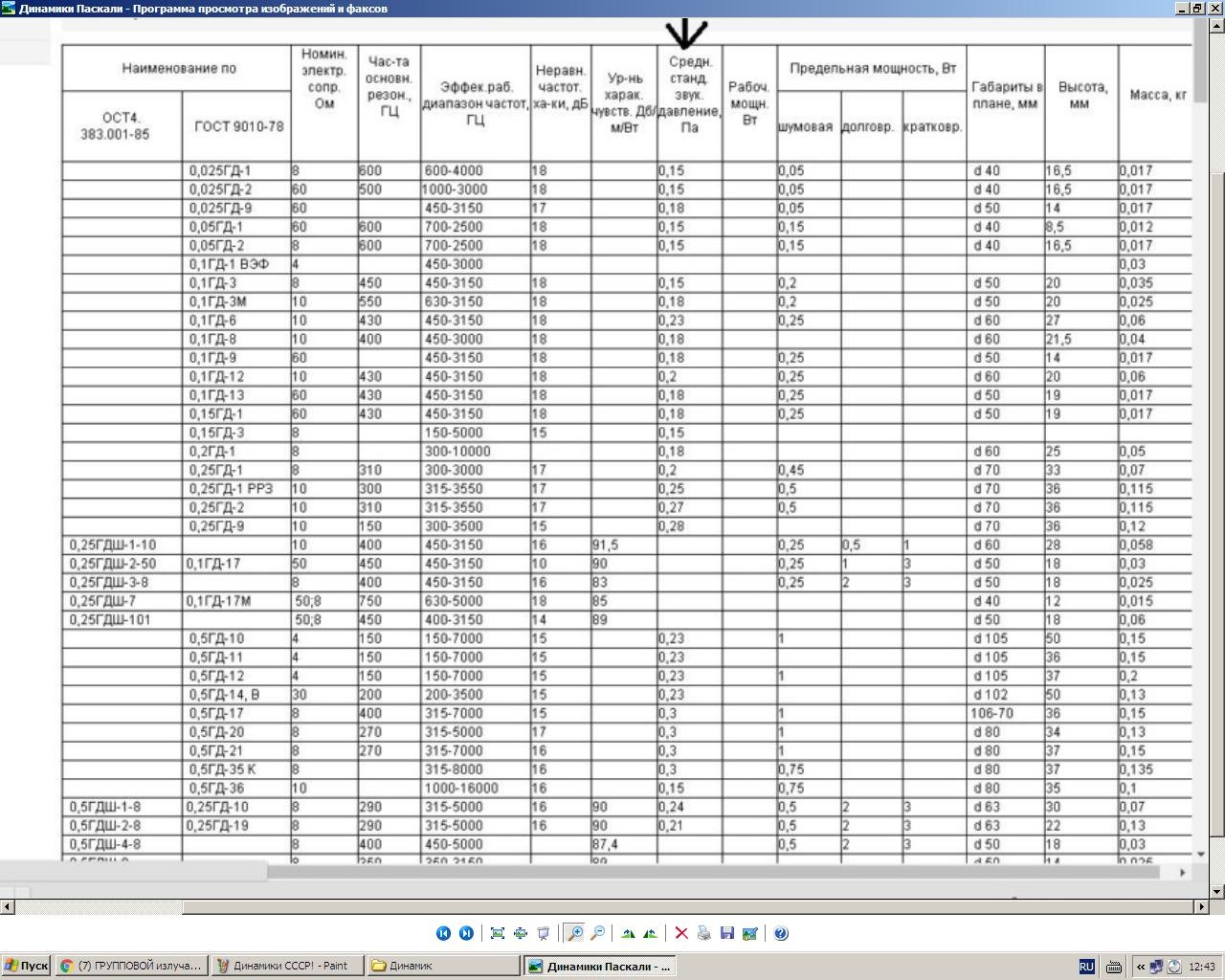Screen dimensions: 1225x980
Task: Click sensitivity value 87,4
Action: 605,844
